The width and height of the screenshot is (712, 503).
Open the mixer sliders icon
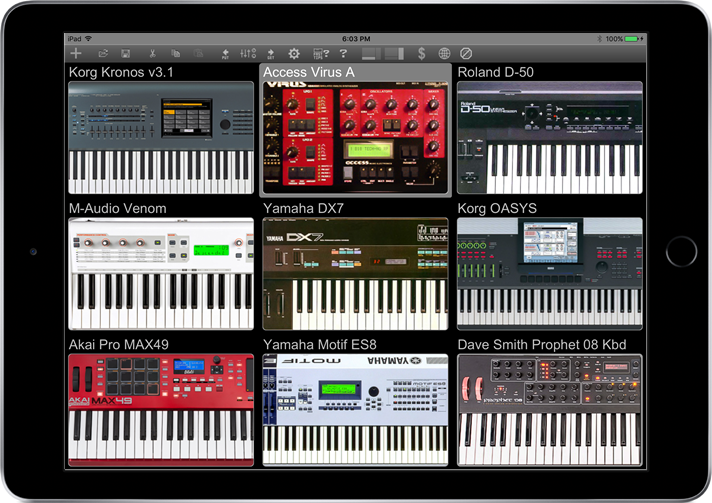[x=248, y=54]
